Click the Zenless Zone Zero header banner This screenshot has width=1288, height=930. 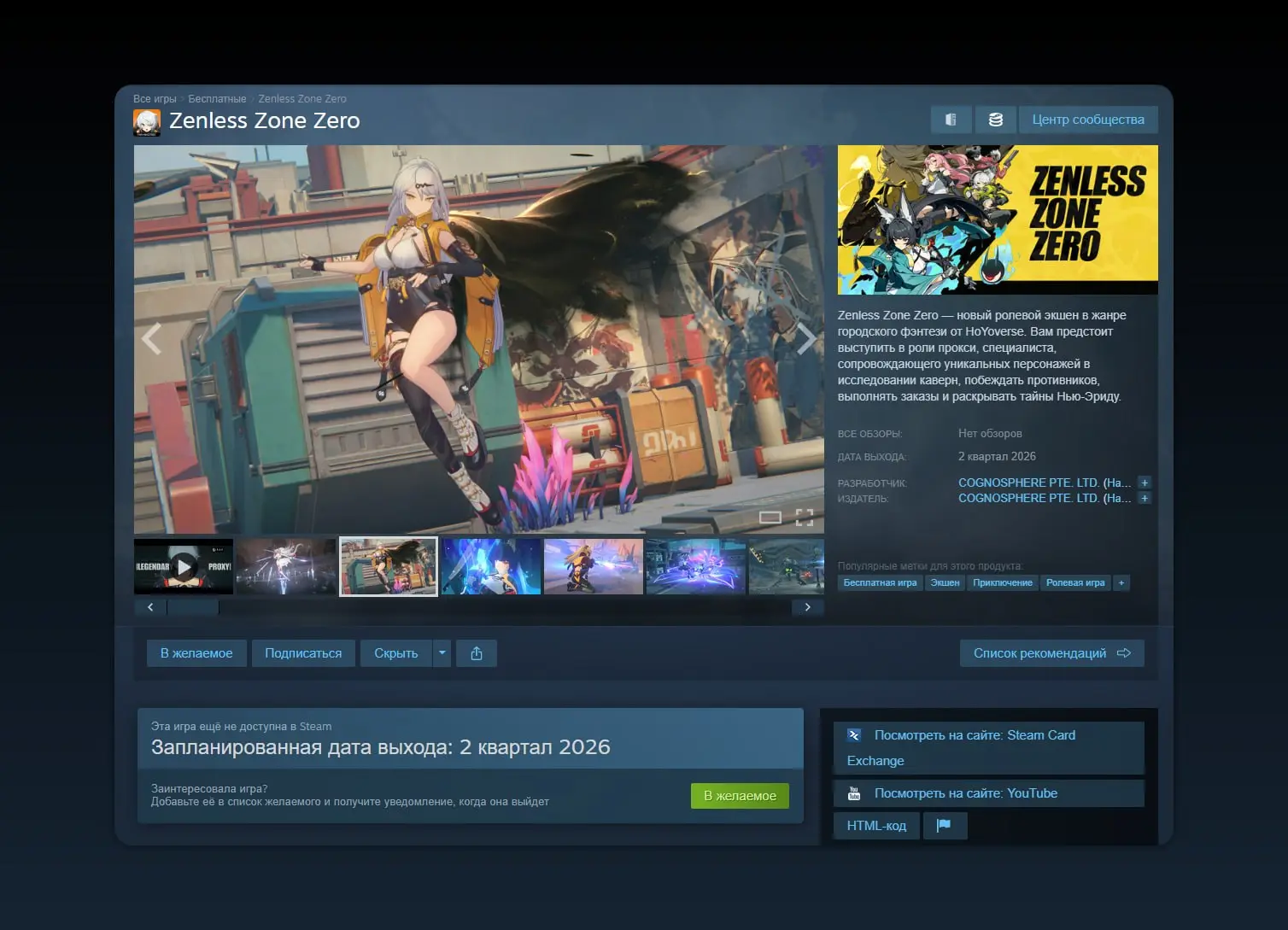click(998, 219)
